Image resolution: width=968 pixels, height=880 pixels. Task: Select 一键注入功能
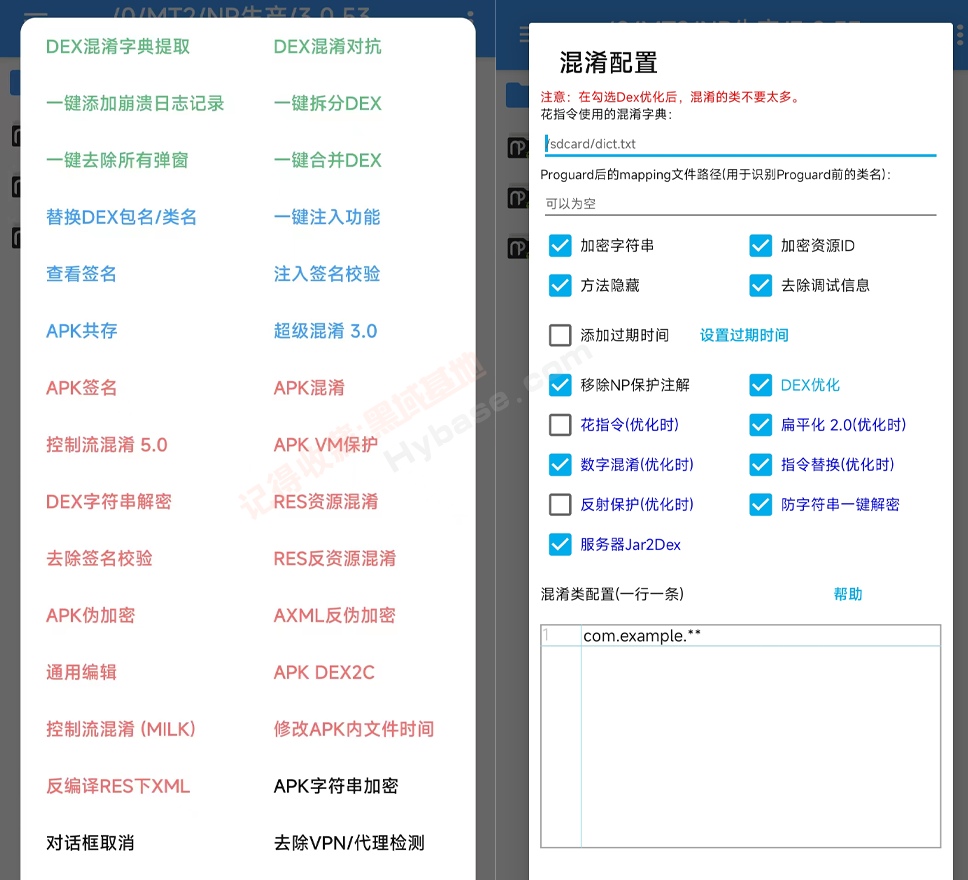tap(327, 217)
